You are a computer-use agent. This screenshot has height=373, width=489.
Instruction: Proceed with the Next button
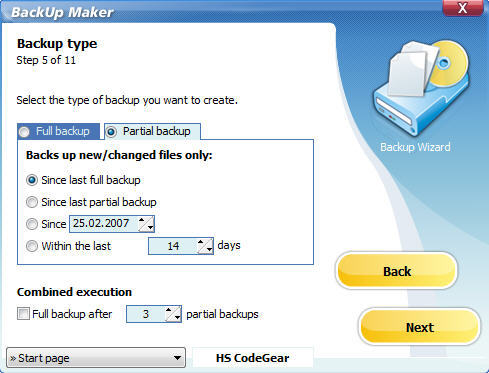[420, 327]
